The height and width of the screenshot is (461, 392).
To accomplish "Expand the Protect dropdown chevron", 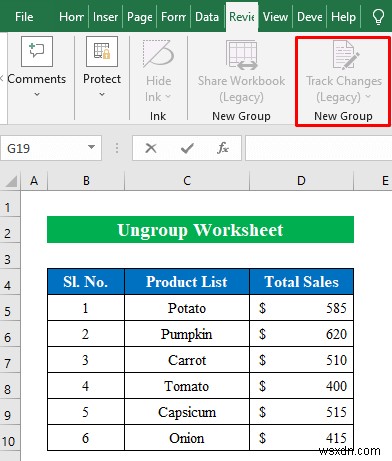I will coord(102,95).
